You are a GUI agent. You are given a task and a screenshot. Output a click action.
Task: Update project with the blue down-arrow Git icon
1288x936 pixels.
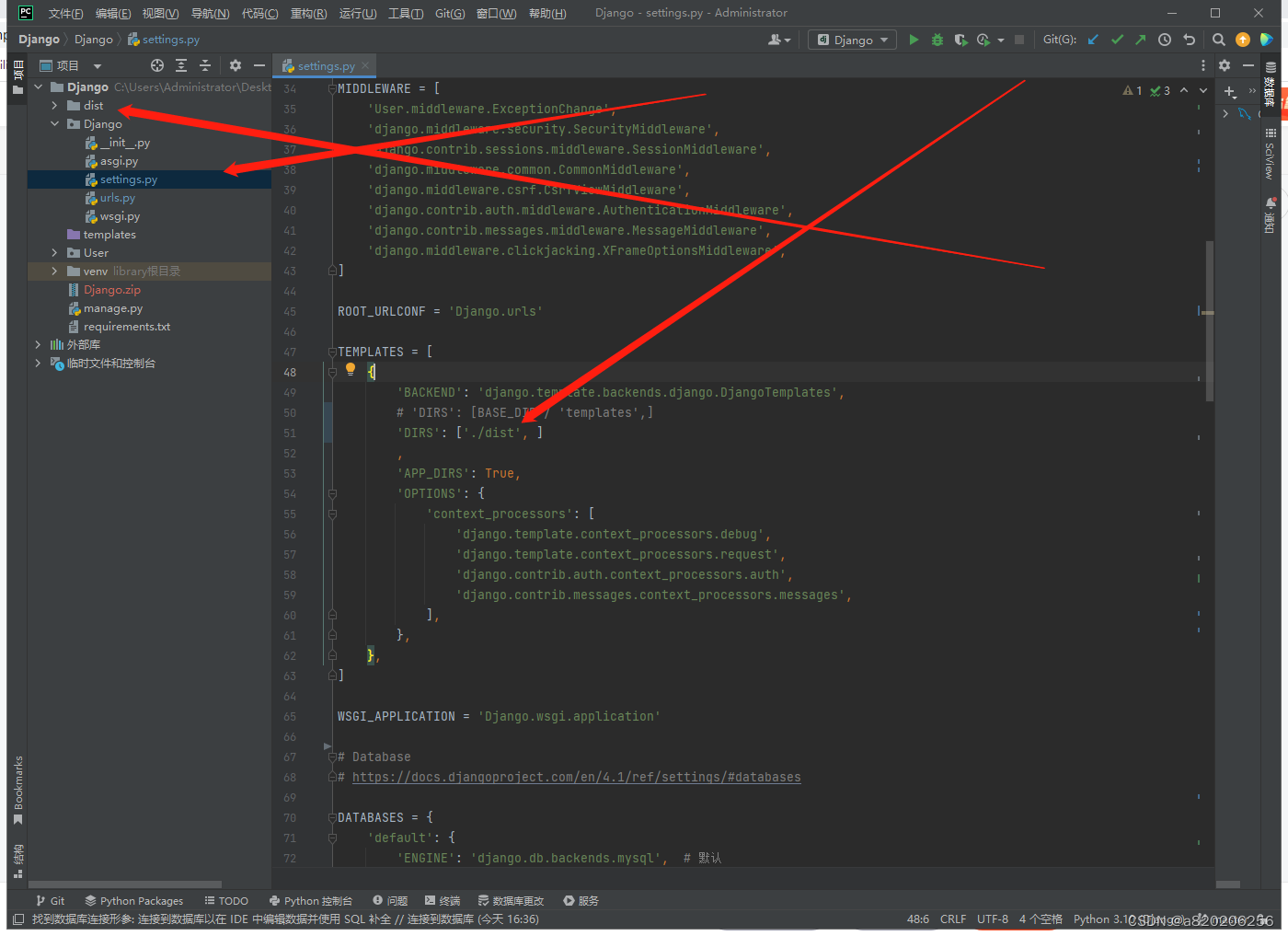pos(1092,40)
